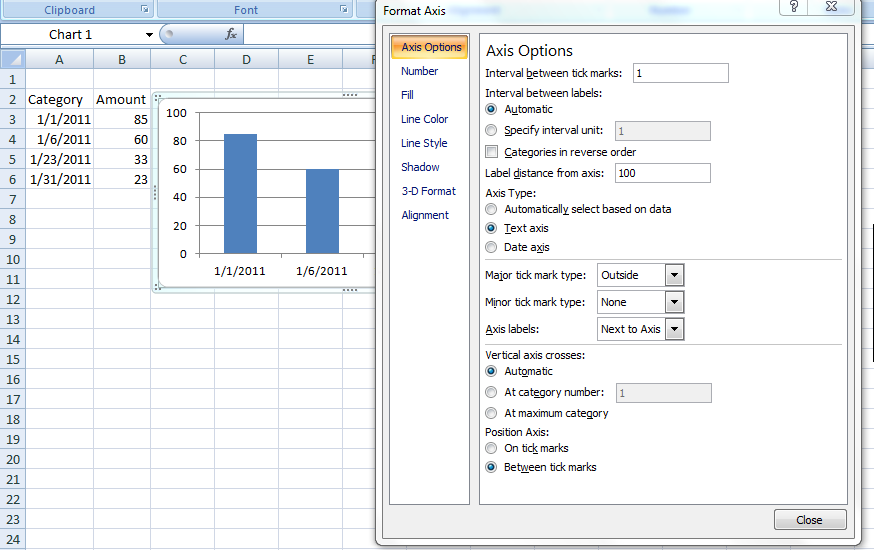Click the chart top-edge sizing handle
874x550 pixels.
(x=349, y=95)
